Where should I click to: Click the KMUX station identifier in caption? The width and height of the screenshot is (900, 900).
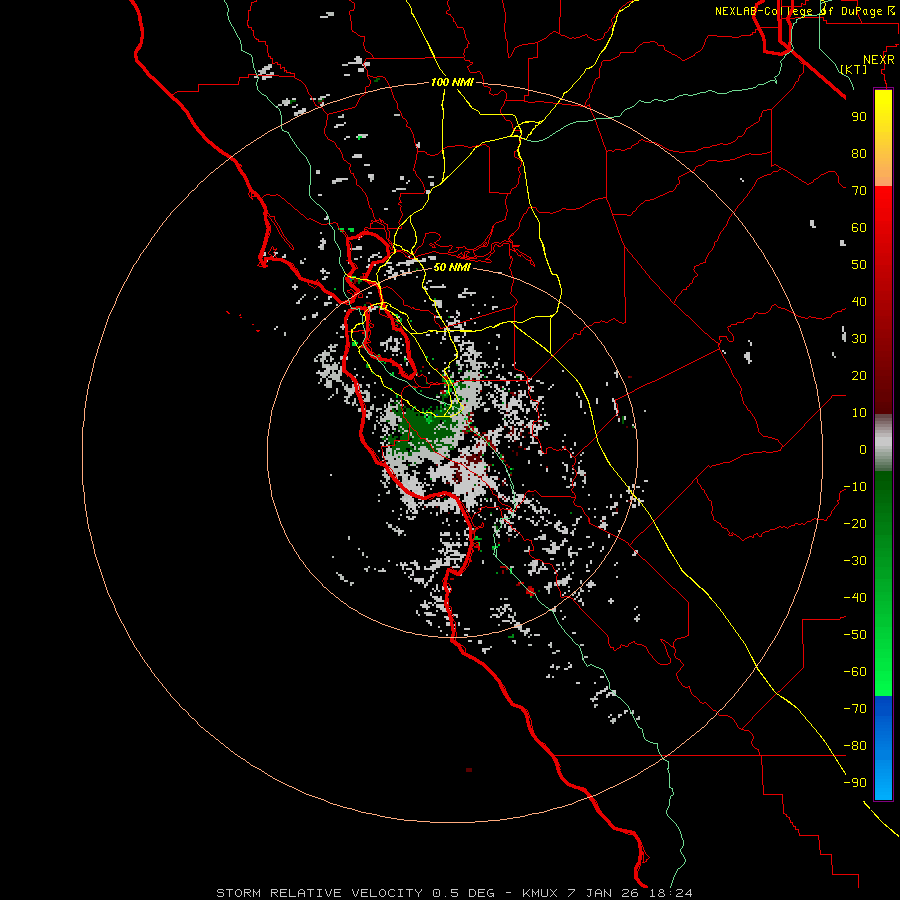point(540,893)
